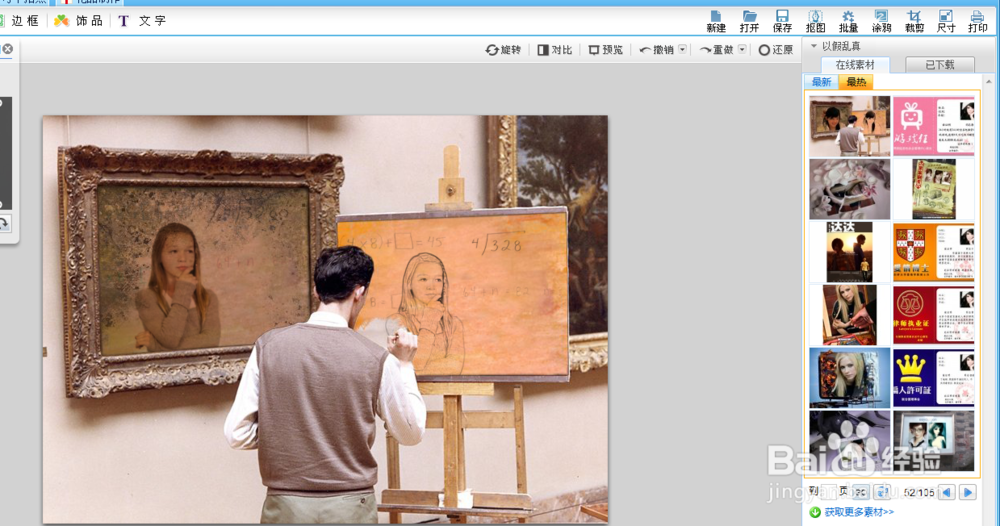
Task: Open the 尺寸 resize tool
Action: click(x=946, y=21)
